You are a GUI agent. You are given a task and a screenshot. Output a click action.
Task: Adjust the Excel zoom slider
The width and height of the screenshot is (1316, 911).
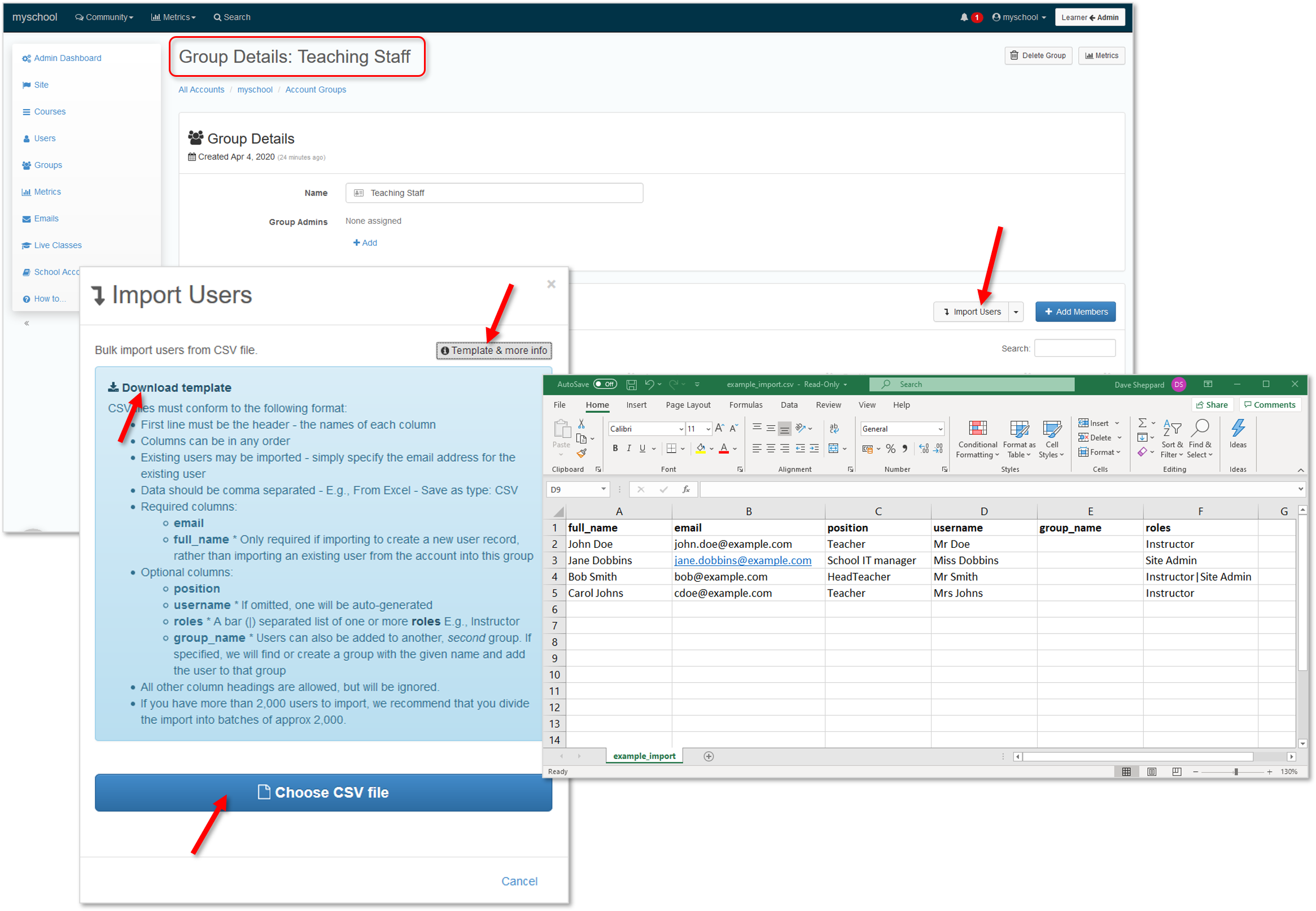click(1236, 771)
